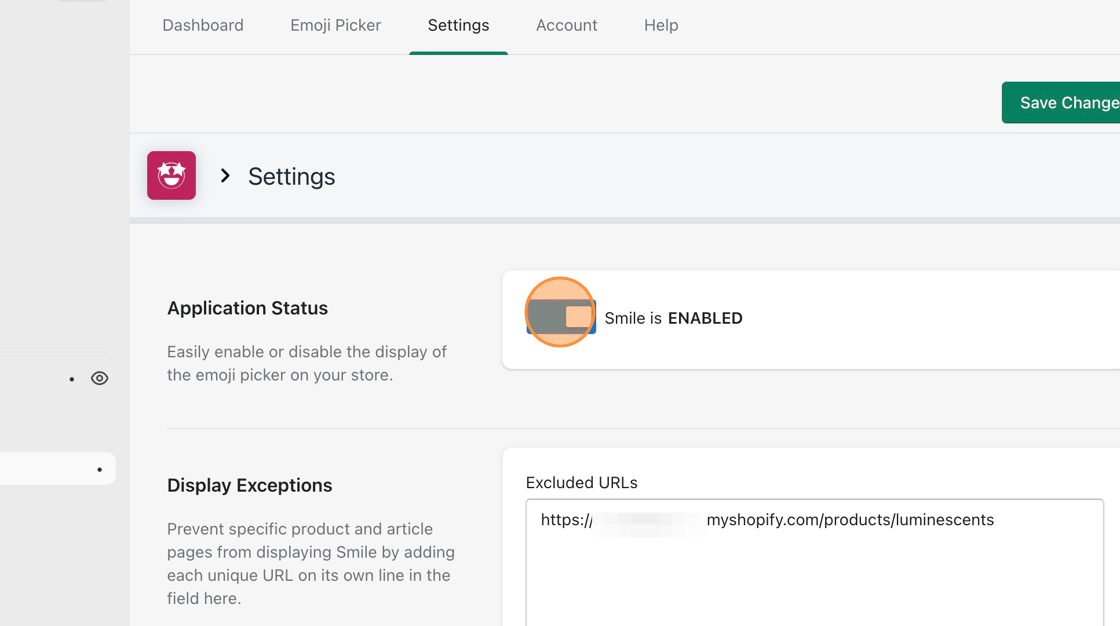Click the Smile star-eyed emoji app logo

pos(171,176)
